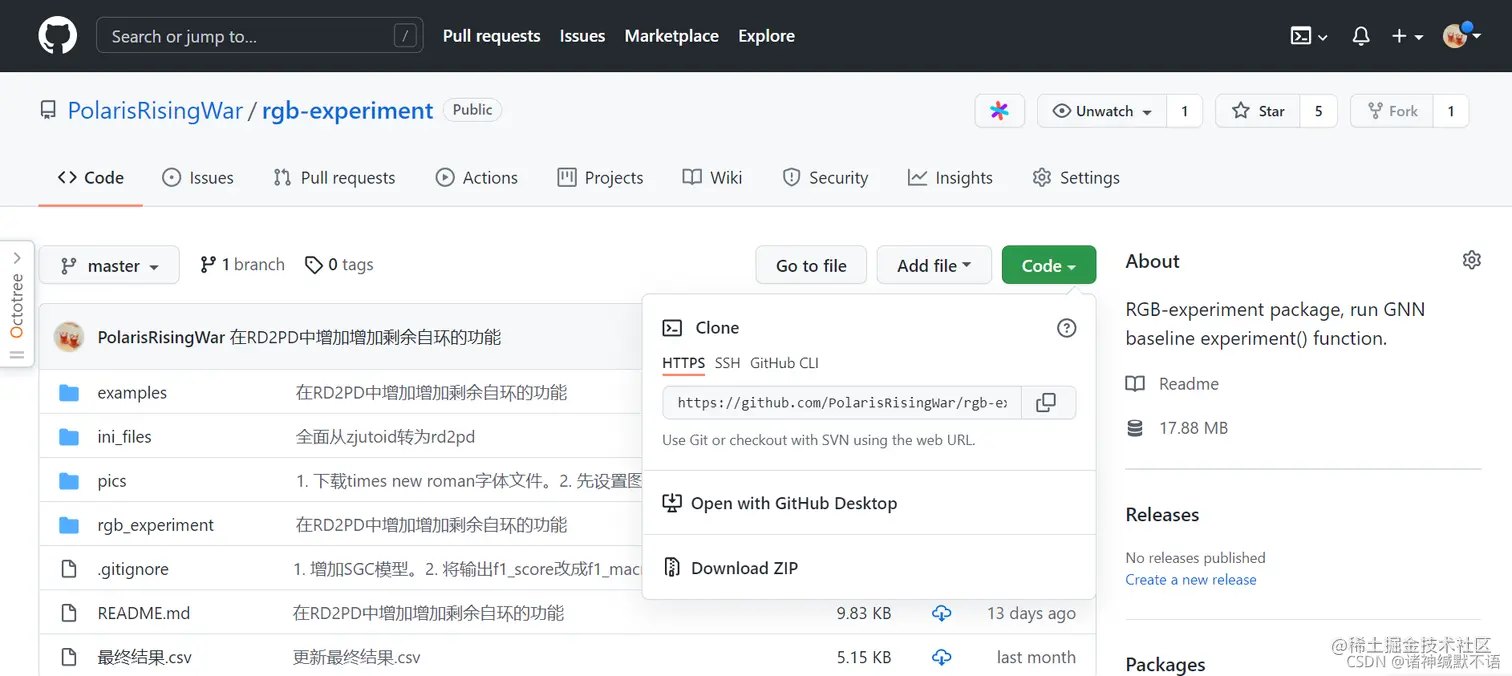Open Explore in top navigation

[766, 36]
